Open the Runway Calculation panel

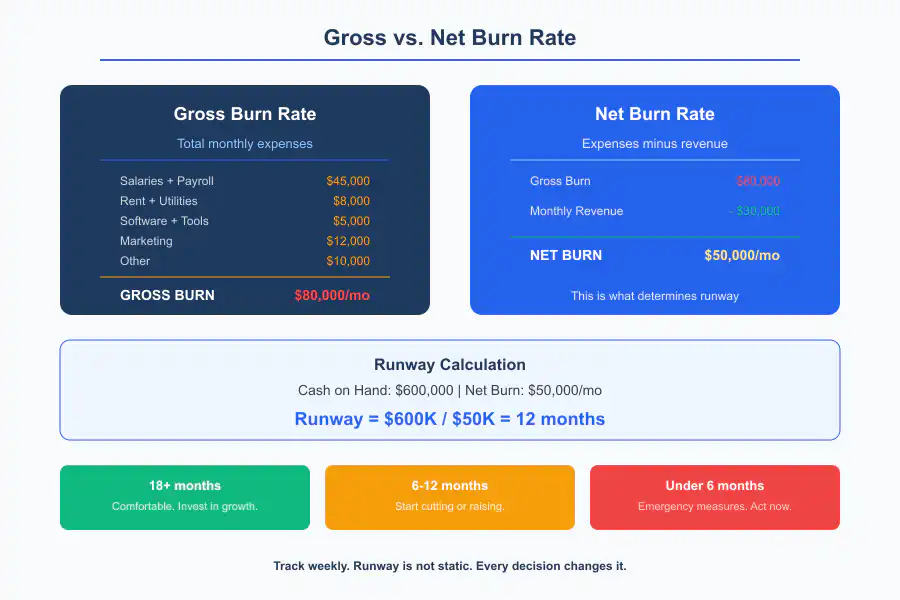point(450,365)
